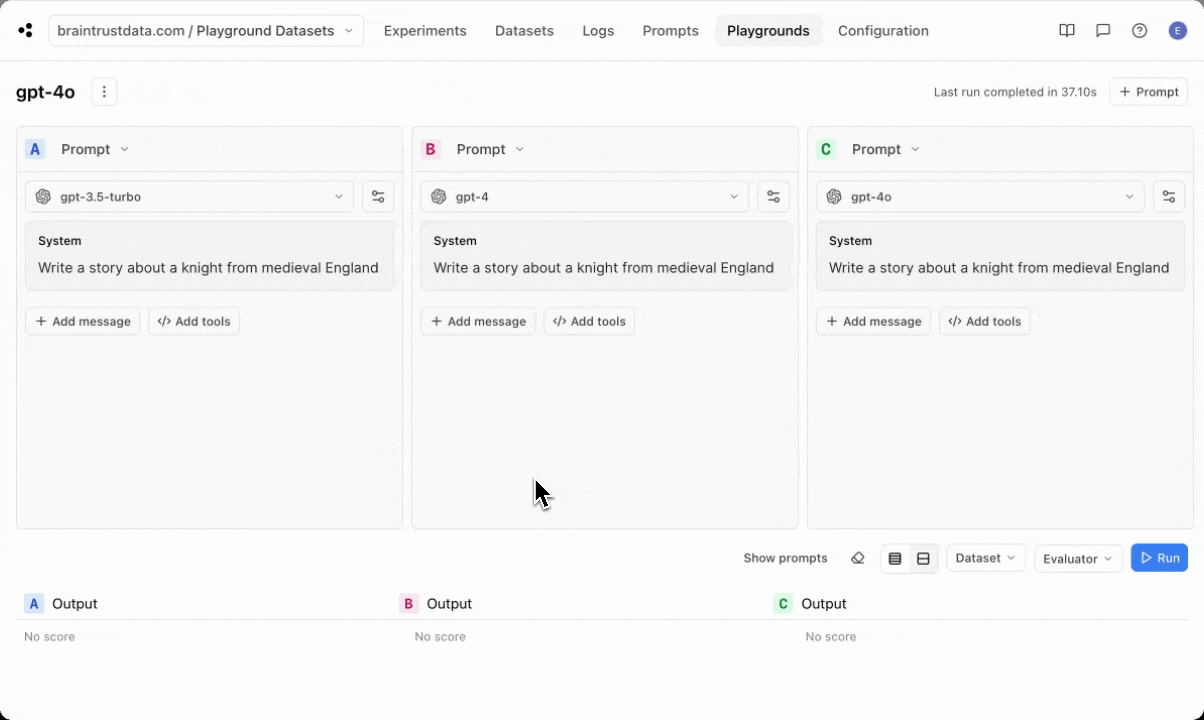Click the Run button
Image resolution: width=1204 pixels, height=720 pixels.
coord(1159,558)
